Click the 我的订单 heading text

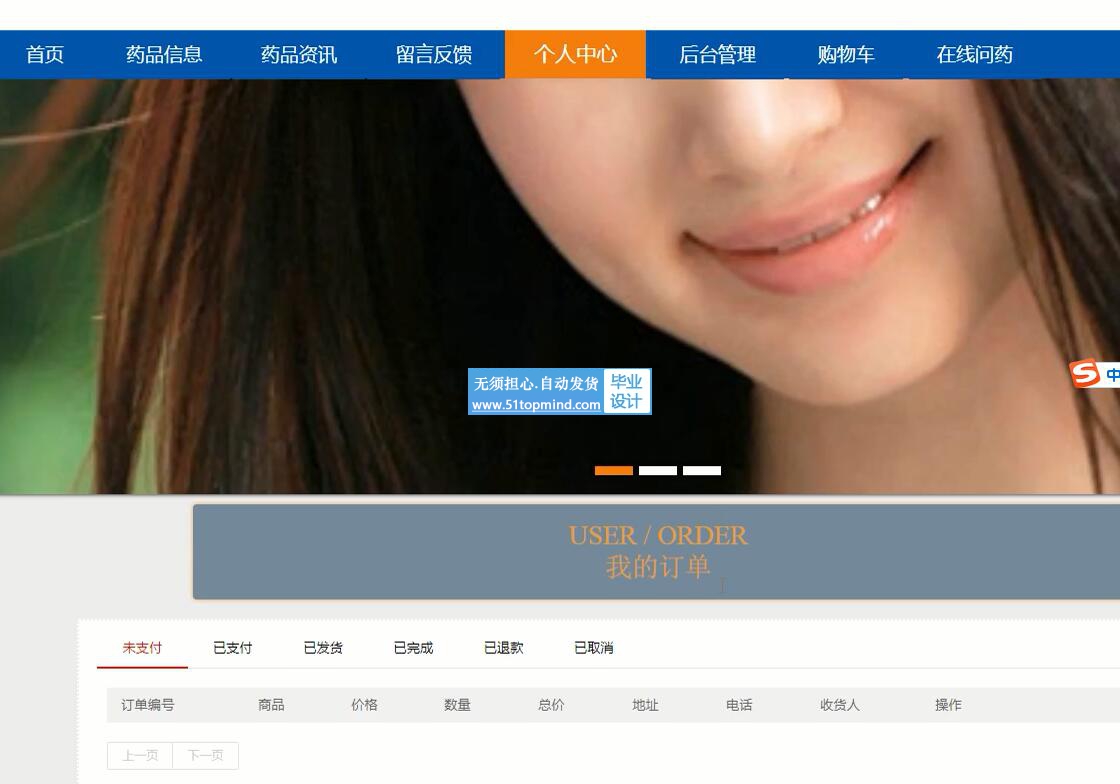click(x=658, y=567)
